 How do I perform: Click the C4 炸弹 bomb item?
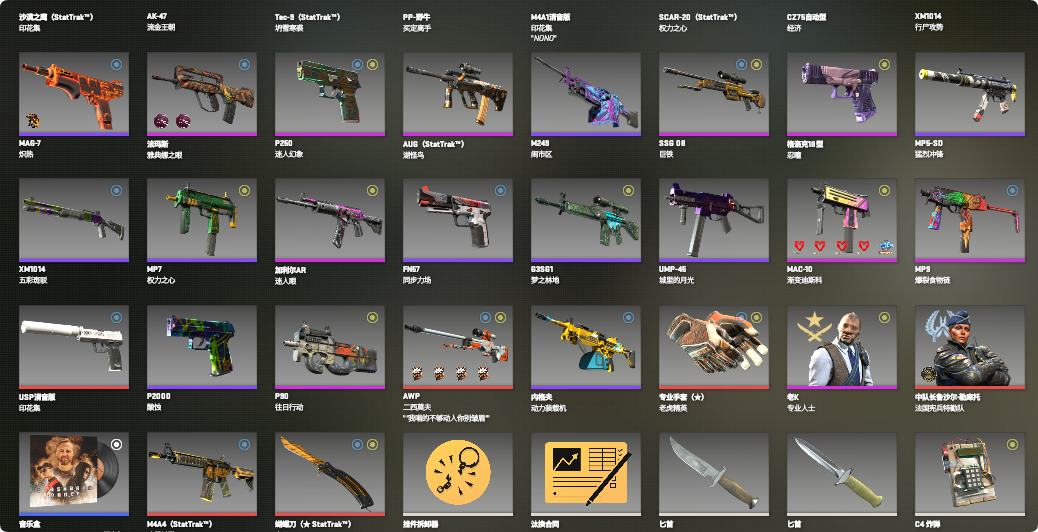(x=969, y=473)
